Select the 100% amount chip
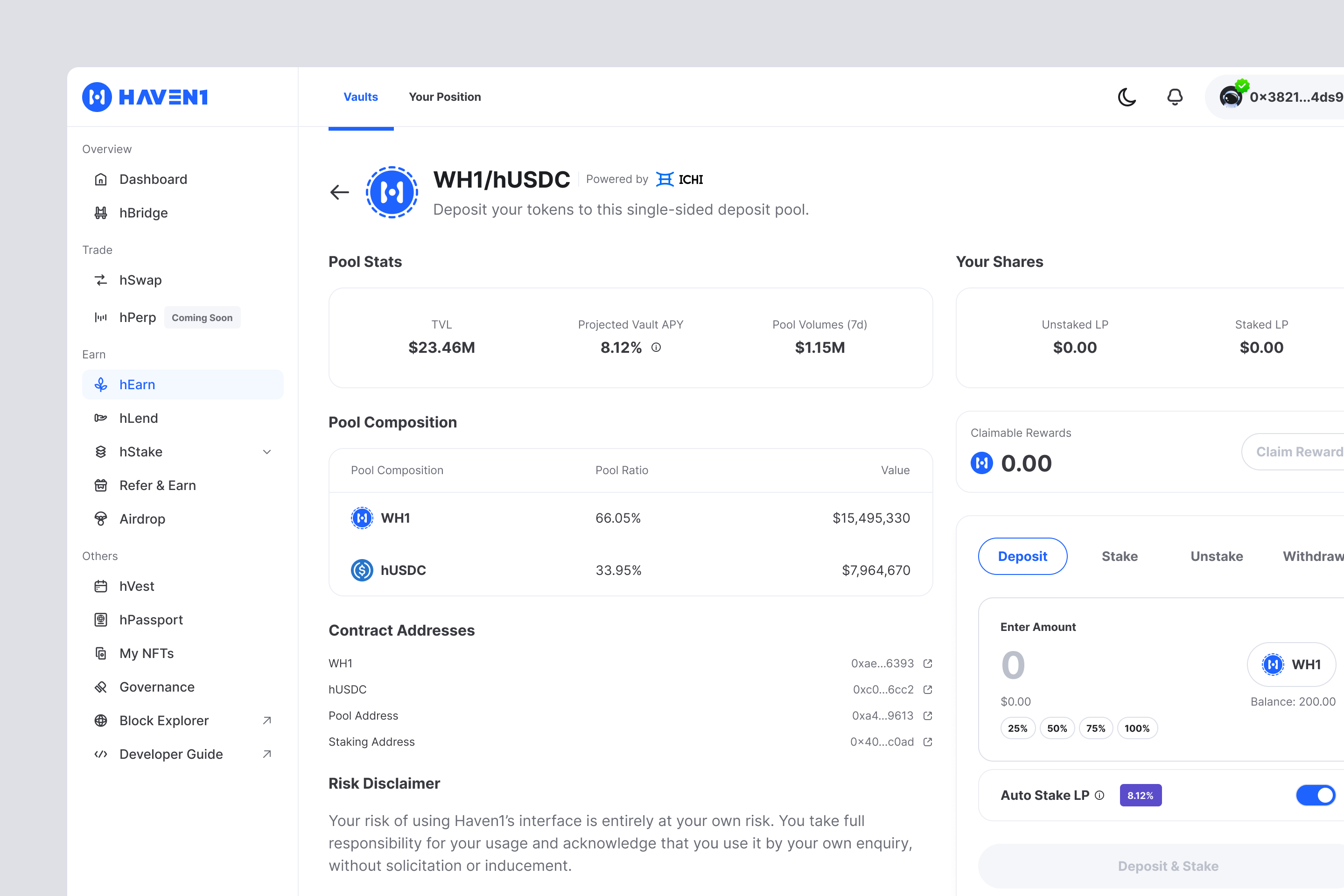Image resolution: width=1344 pixels, height=896 pixels. point(1137,728)
